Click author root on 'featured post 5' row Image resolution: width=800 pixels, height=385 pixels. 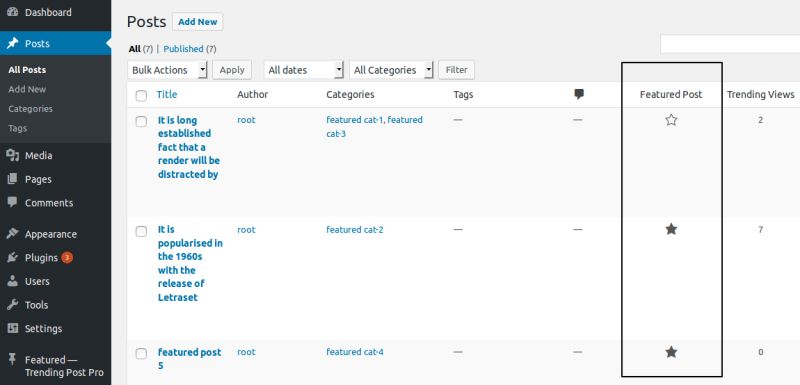point(246,352)
